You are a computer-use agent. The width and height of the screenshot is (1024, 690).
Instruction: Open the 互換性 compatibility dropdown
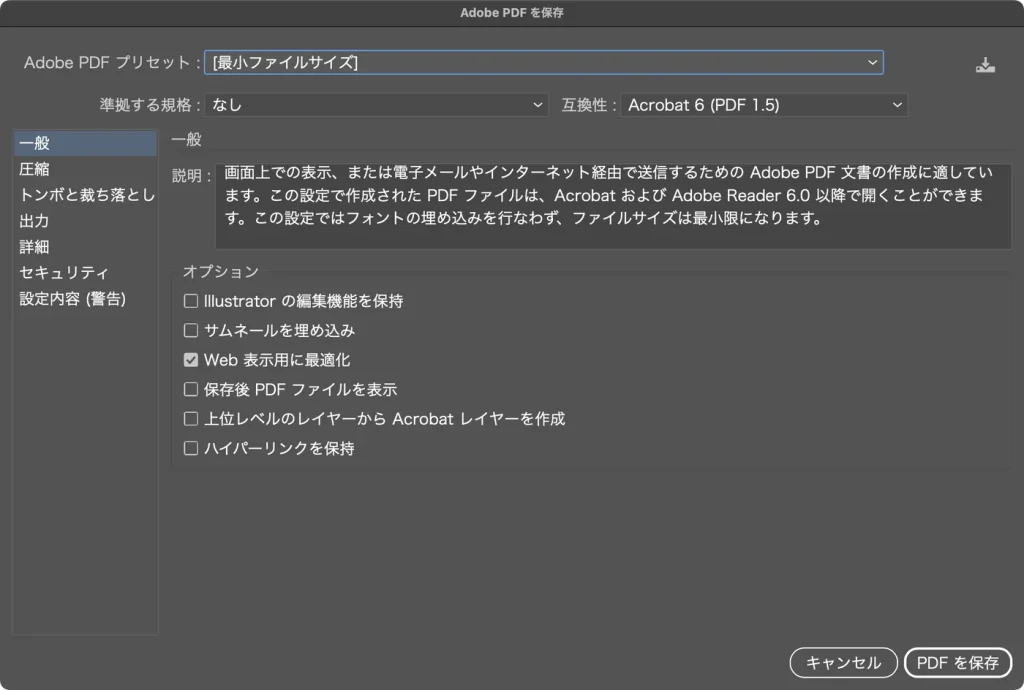(x=764, y=105)
